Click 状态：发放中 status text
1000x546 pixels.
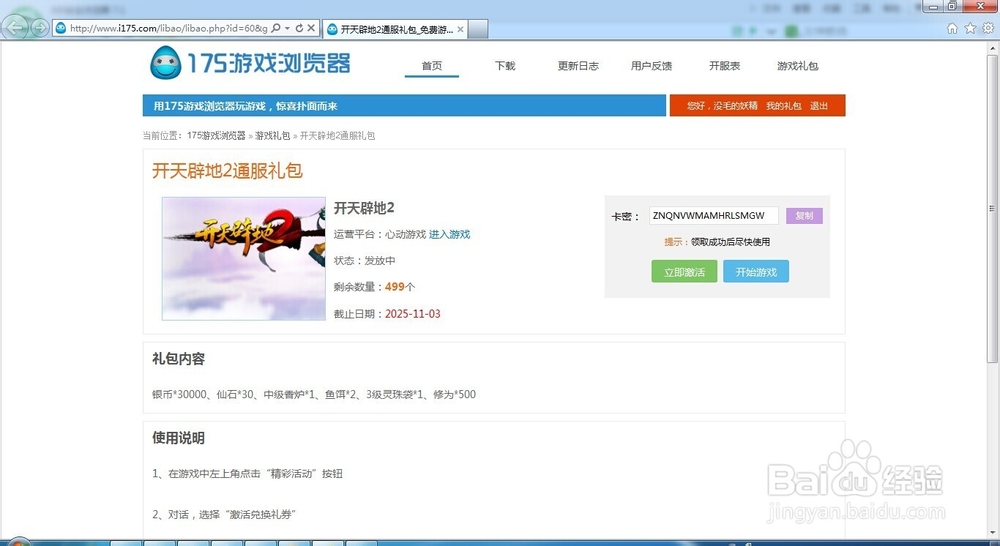point(364,261)
